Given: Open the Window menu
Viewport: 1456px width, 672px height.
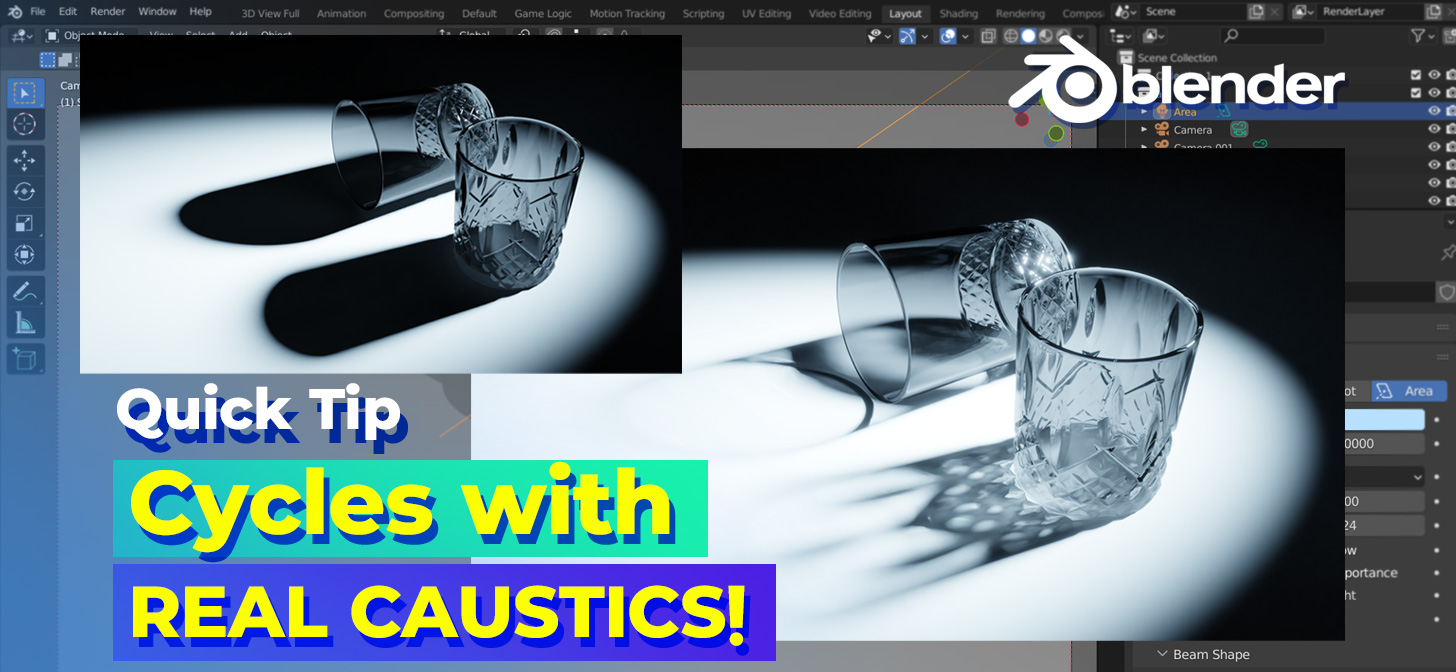Looking at the screenshot, I should pyautogui.click(x=157, y=12).
